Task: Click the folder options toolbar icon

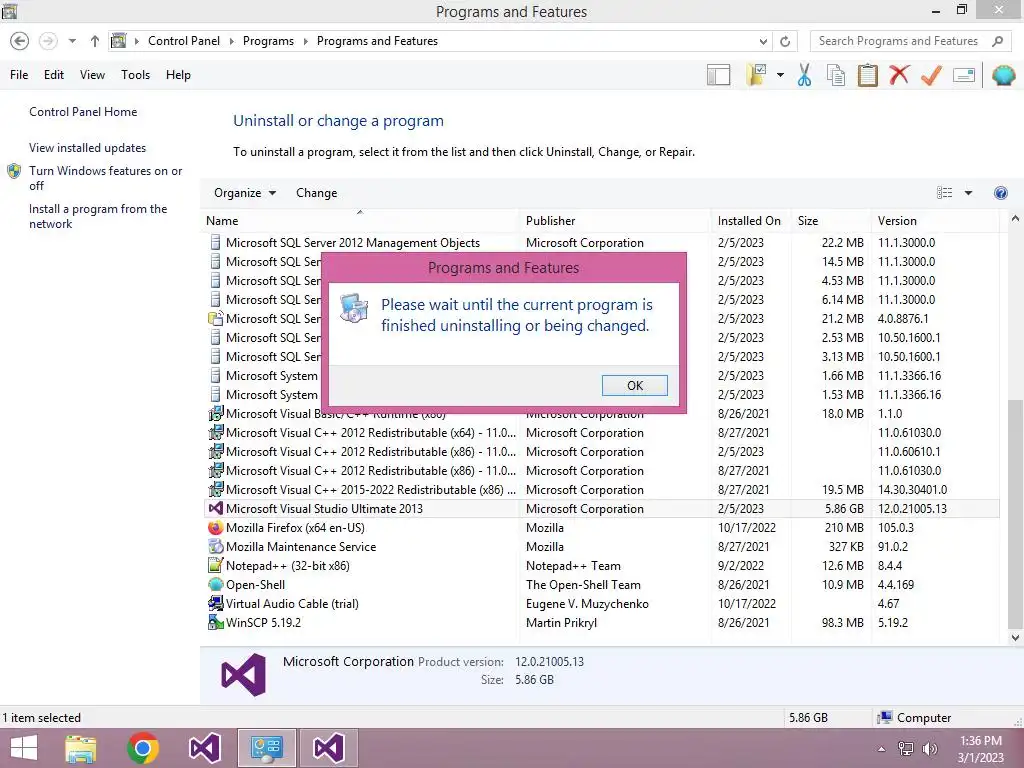Action: click(x=757, y=75)
